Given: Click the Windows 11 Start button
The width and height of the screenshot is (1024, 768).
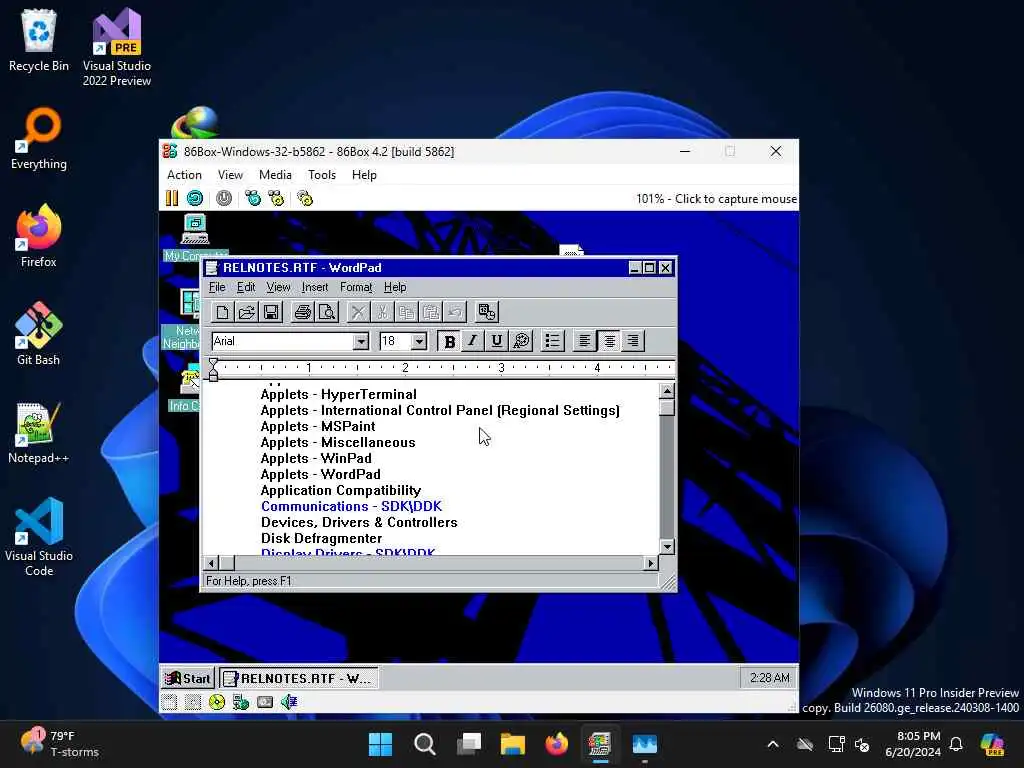Looking at the screenshot, I should coord(380,744).
